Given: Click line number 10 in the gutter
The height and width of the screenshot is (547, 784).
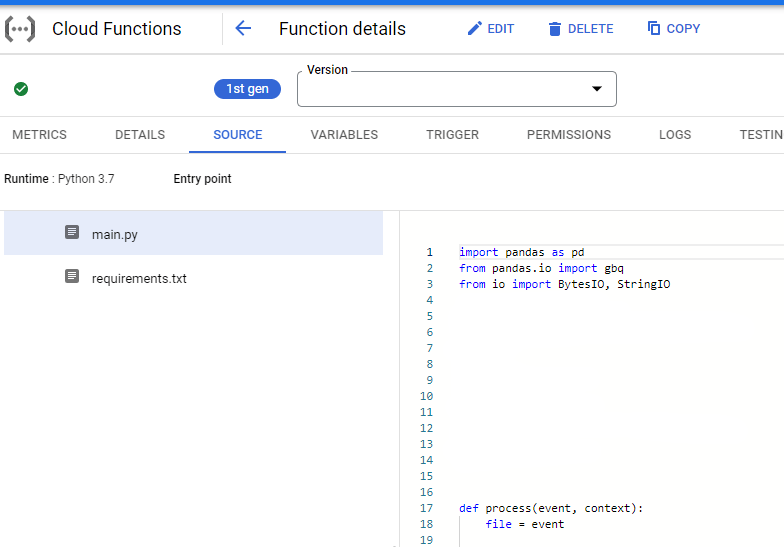Looking at the screenshot, I should 426,396.
